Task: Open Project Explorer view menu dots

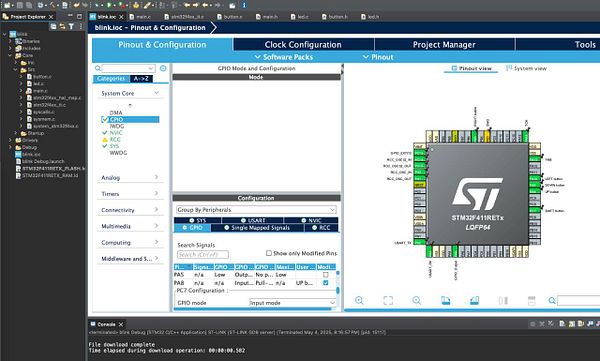Action: point(81,26)
